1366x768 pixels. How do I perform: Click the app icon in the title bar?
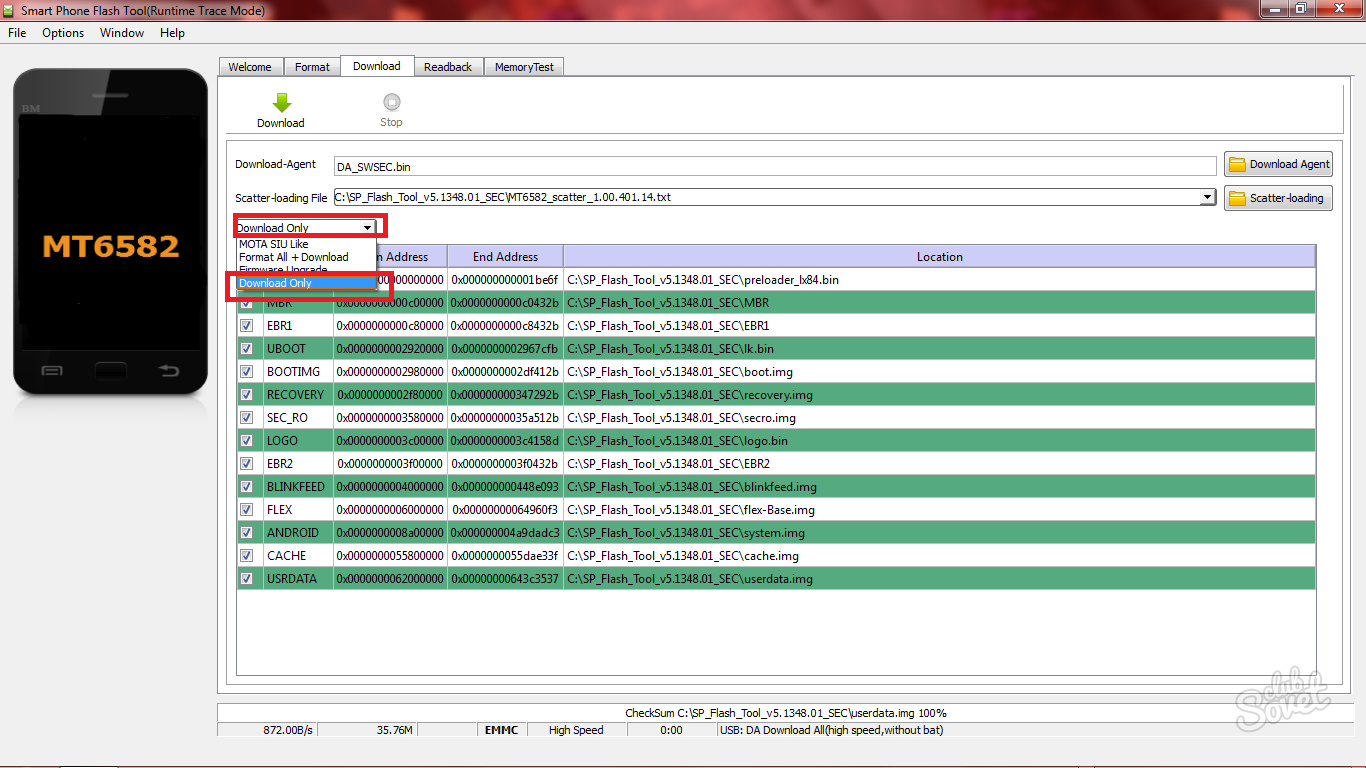tap(9, 10)
